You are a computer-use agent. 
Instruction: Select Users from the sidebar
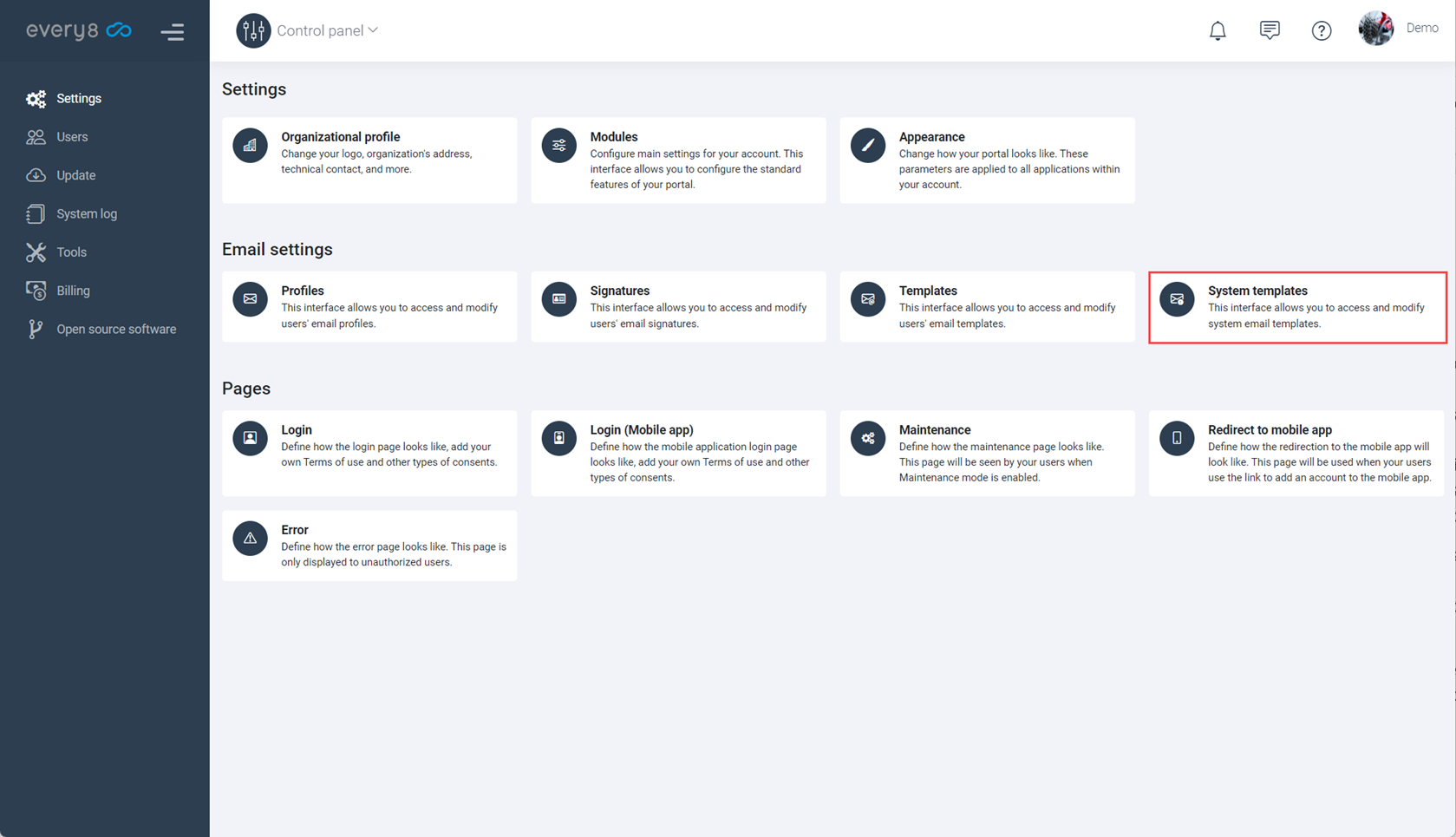coord(71,136)
